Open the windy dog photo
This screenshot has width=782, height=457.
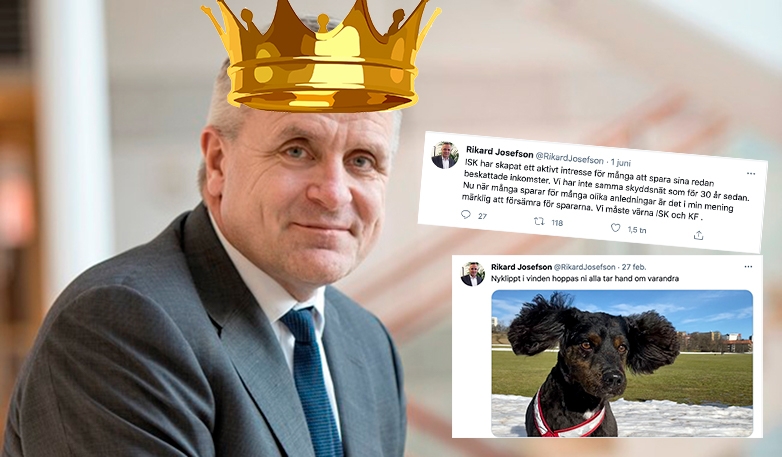(x=622, y=363)
